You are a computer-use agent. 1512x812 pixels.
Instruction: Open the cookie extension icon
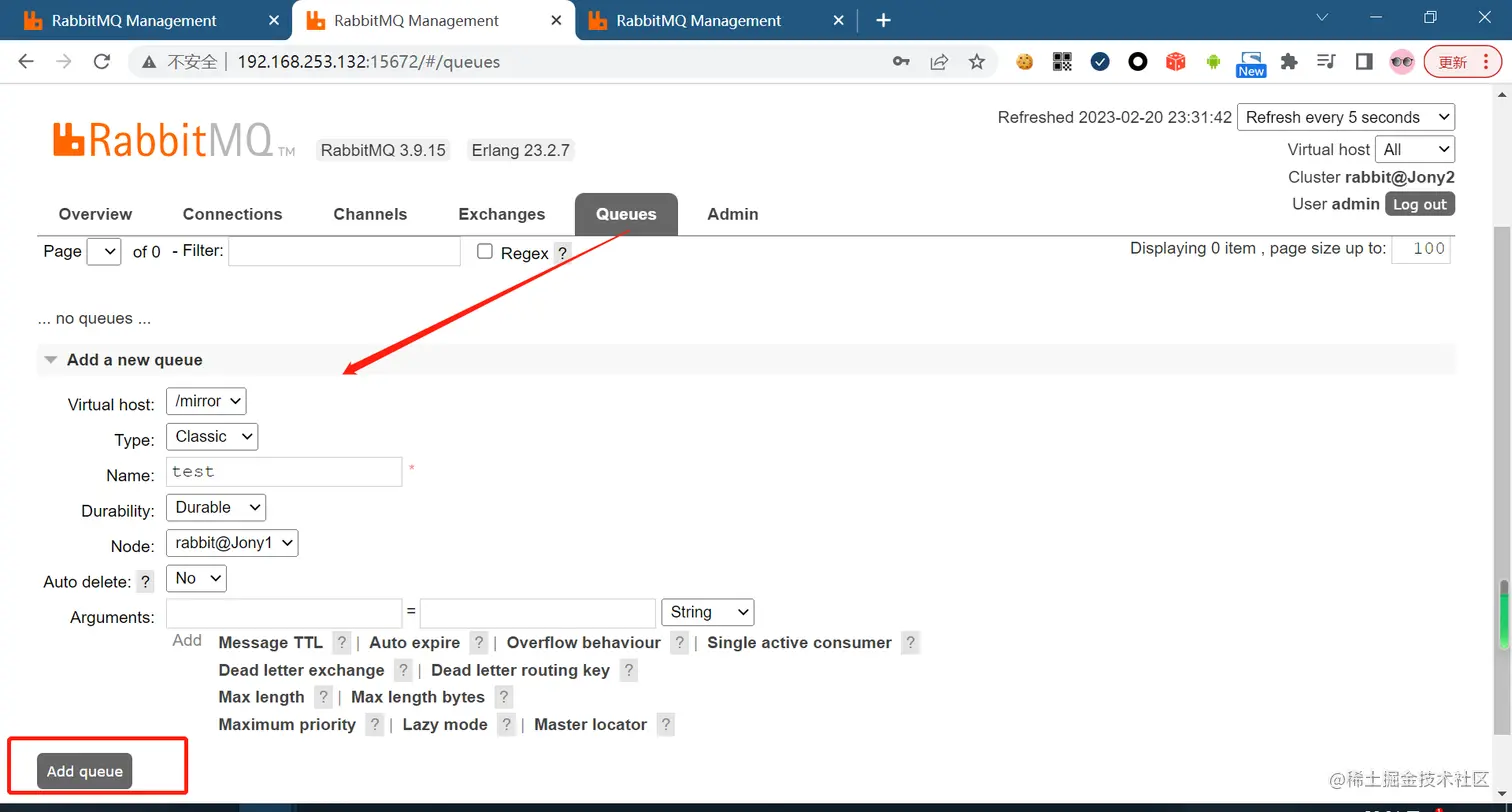click(1024, 62)
